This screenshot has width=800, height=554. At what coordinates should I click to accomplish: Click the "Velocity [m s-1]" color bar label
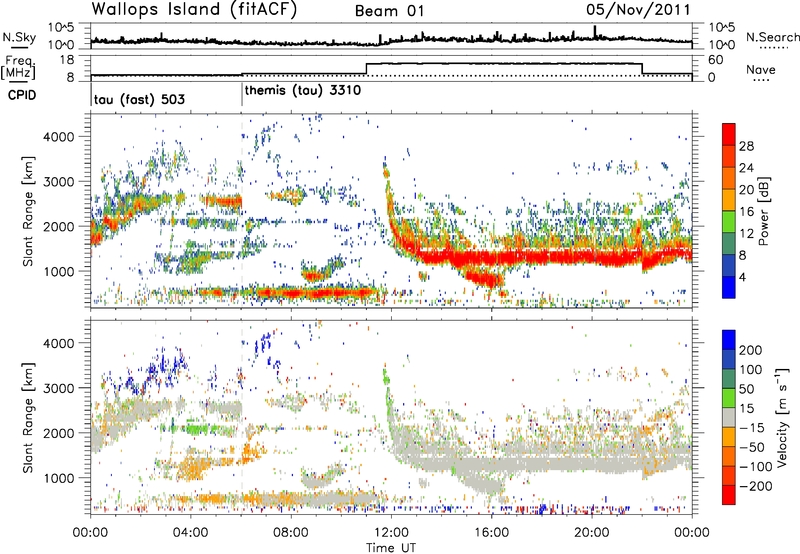click(781, 417)
